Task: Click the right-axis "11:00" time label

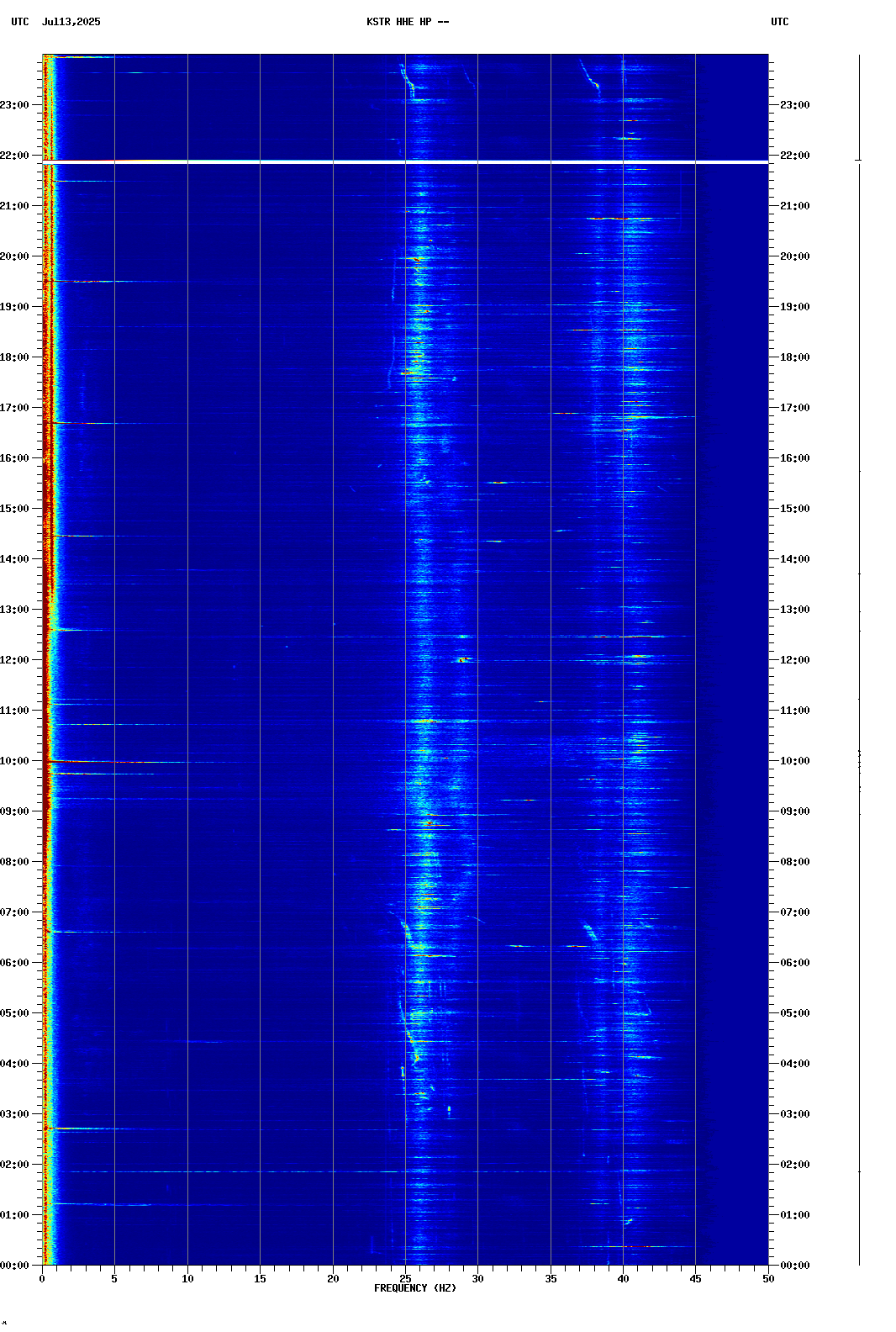Action: click(x=795, y=711)
